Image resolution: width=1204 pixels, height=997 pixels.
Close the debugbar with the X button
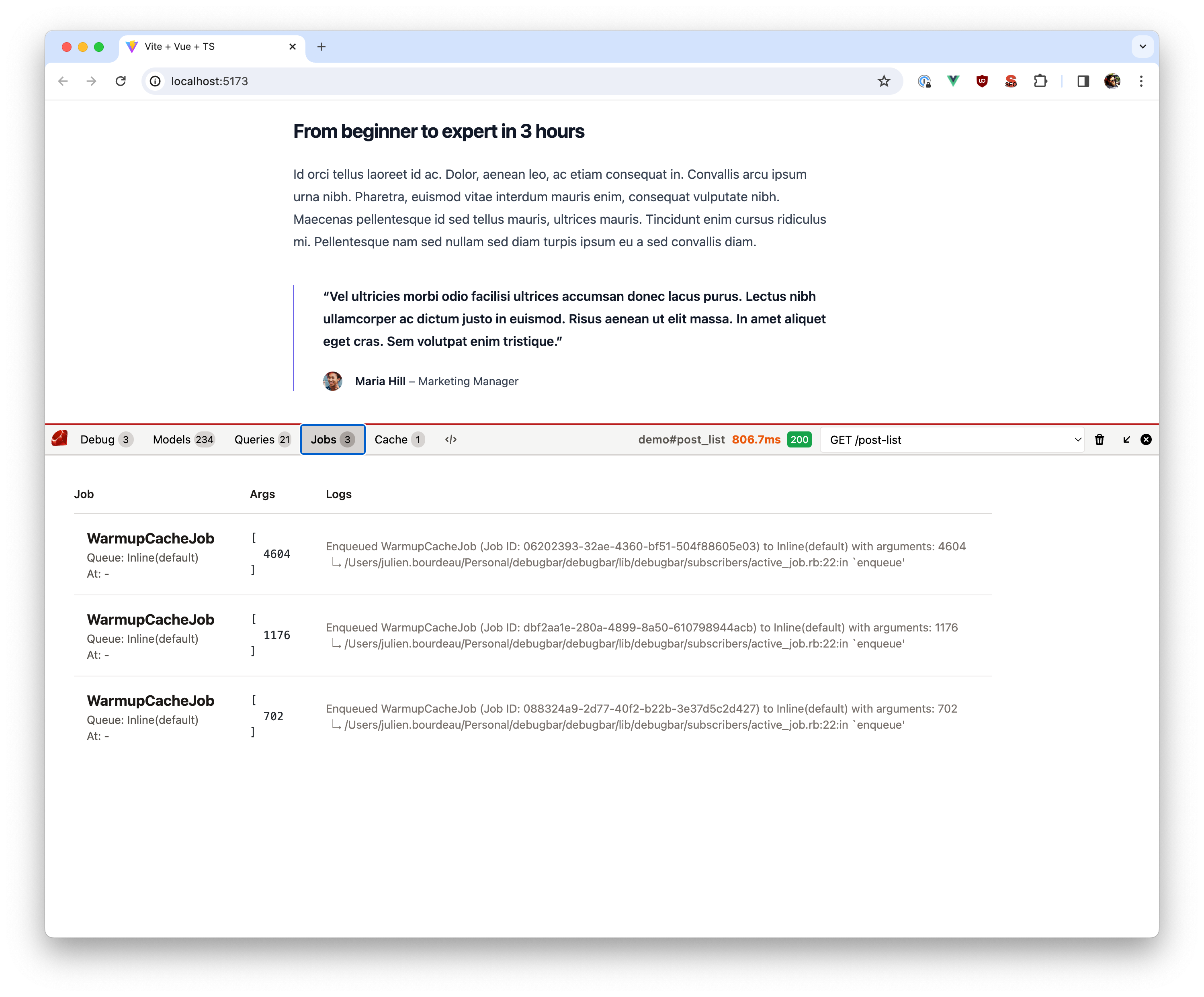tap(1145, 439)
